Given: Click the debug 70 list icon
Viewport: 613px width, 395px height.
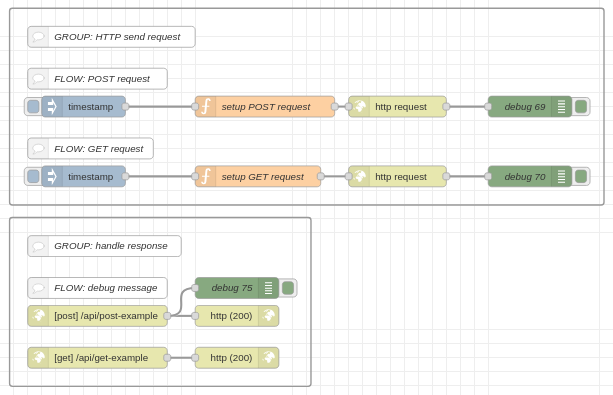Looking at the screenshot, I should pyautogui.click(x=561, y=177).
